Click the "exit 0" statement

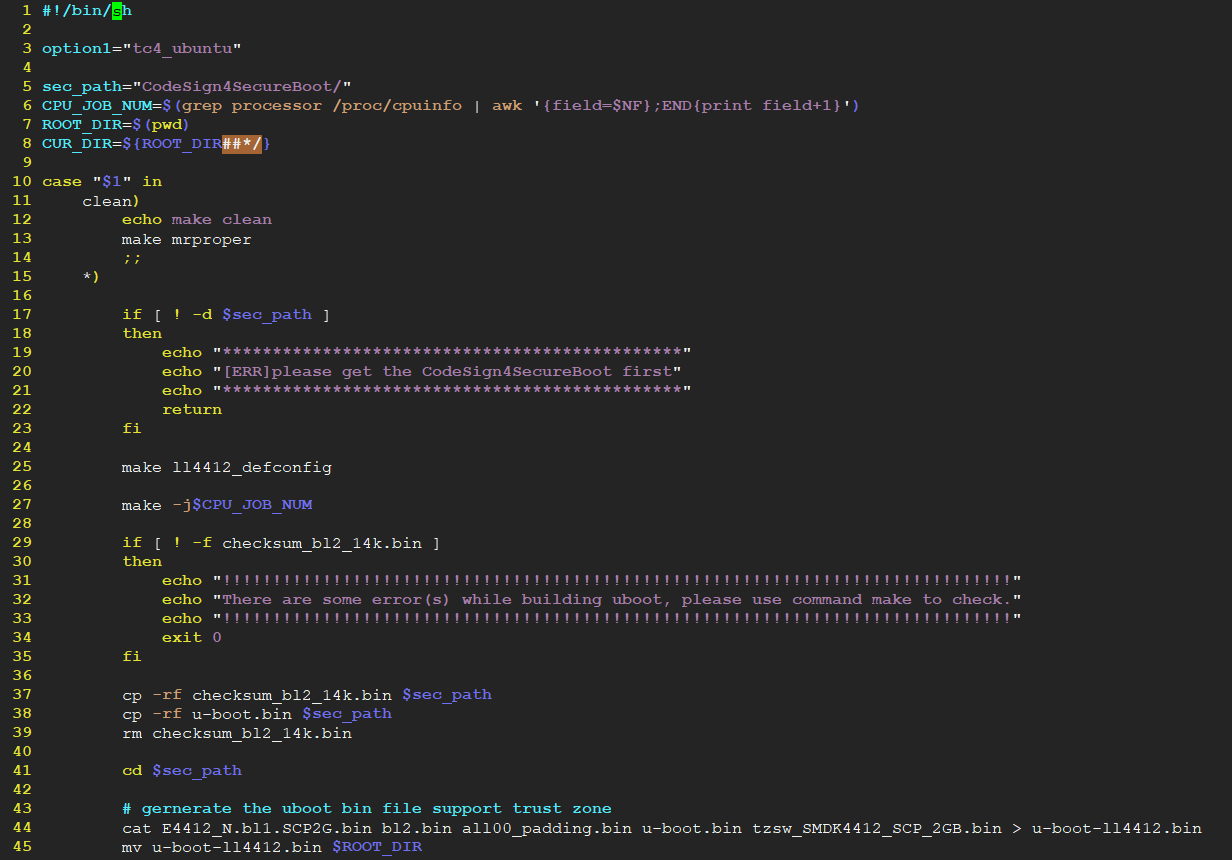coord(192,637)
